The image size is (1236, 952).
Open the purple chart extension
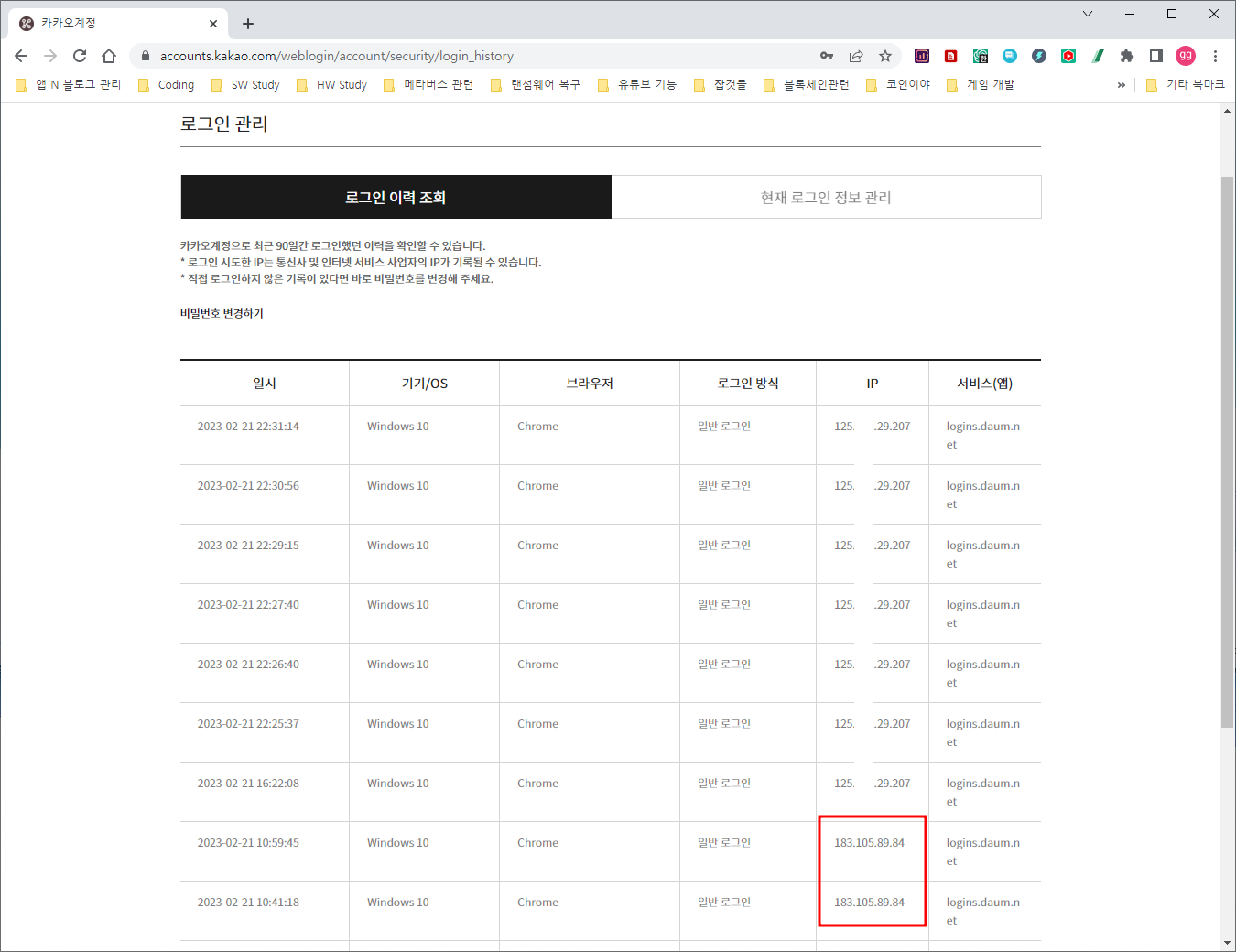coord(922,56)
